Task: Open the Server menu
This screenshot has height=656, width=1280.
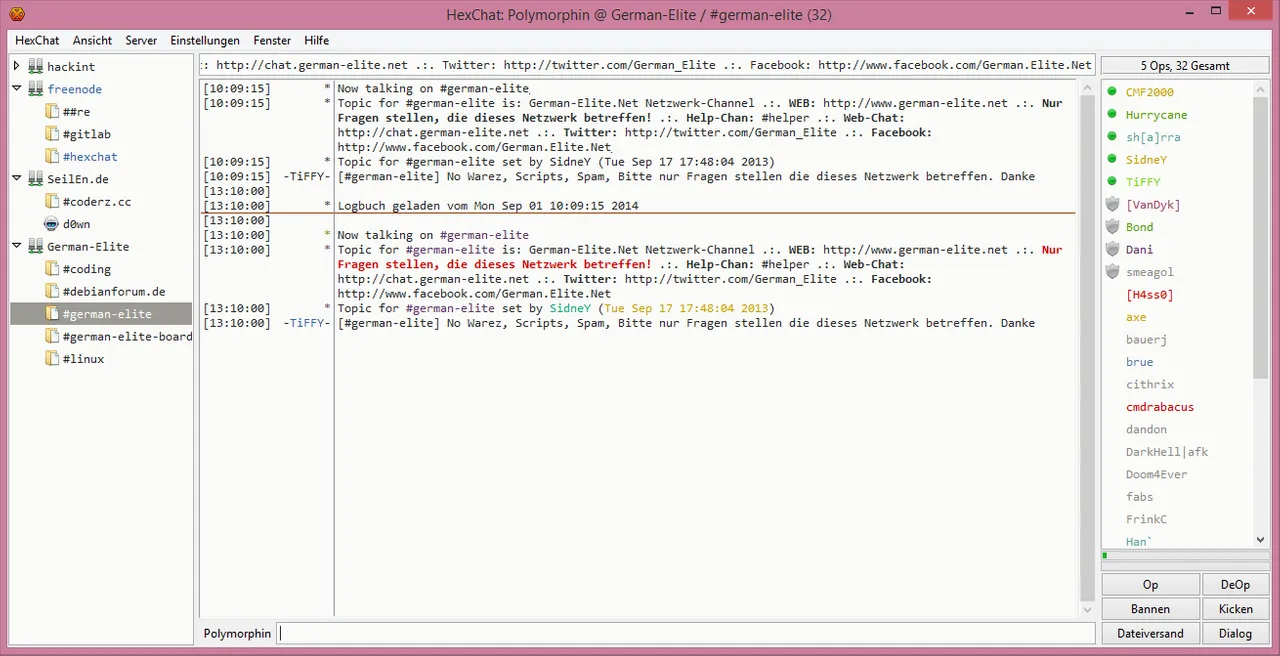Action: pyautogui.click(x=141, y=41)
